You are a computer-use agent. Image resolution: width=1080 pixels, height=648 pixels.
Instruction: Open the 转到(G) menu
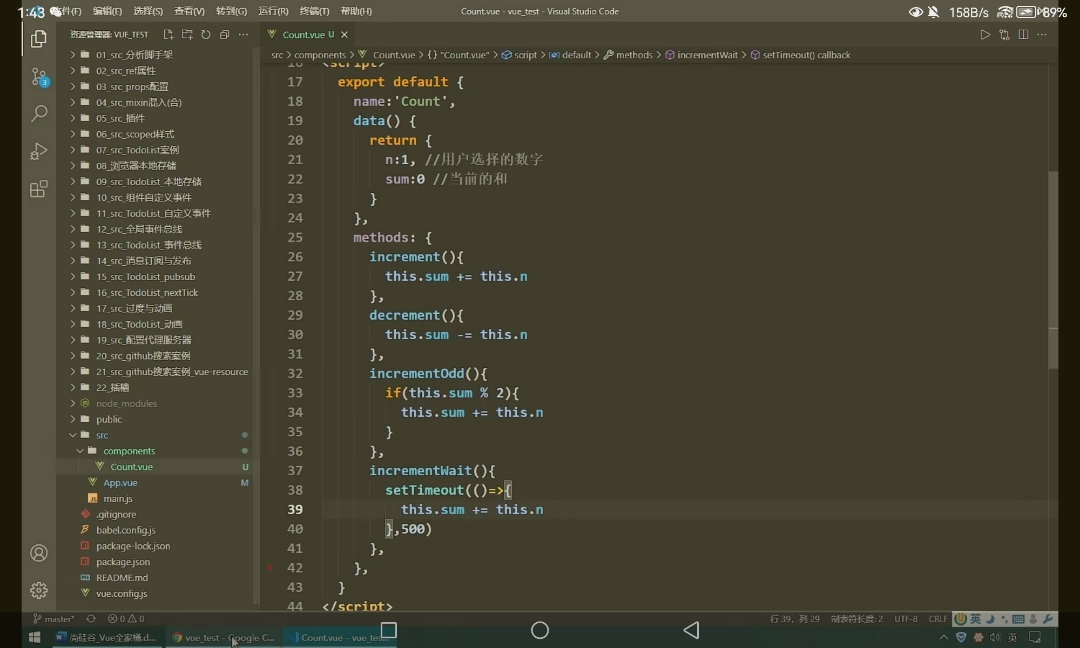pos(231,11)
